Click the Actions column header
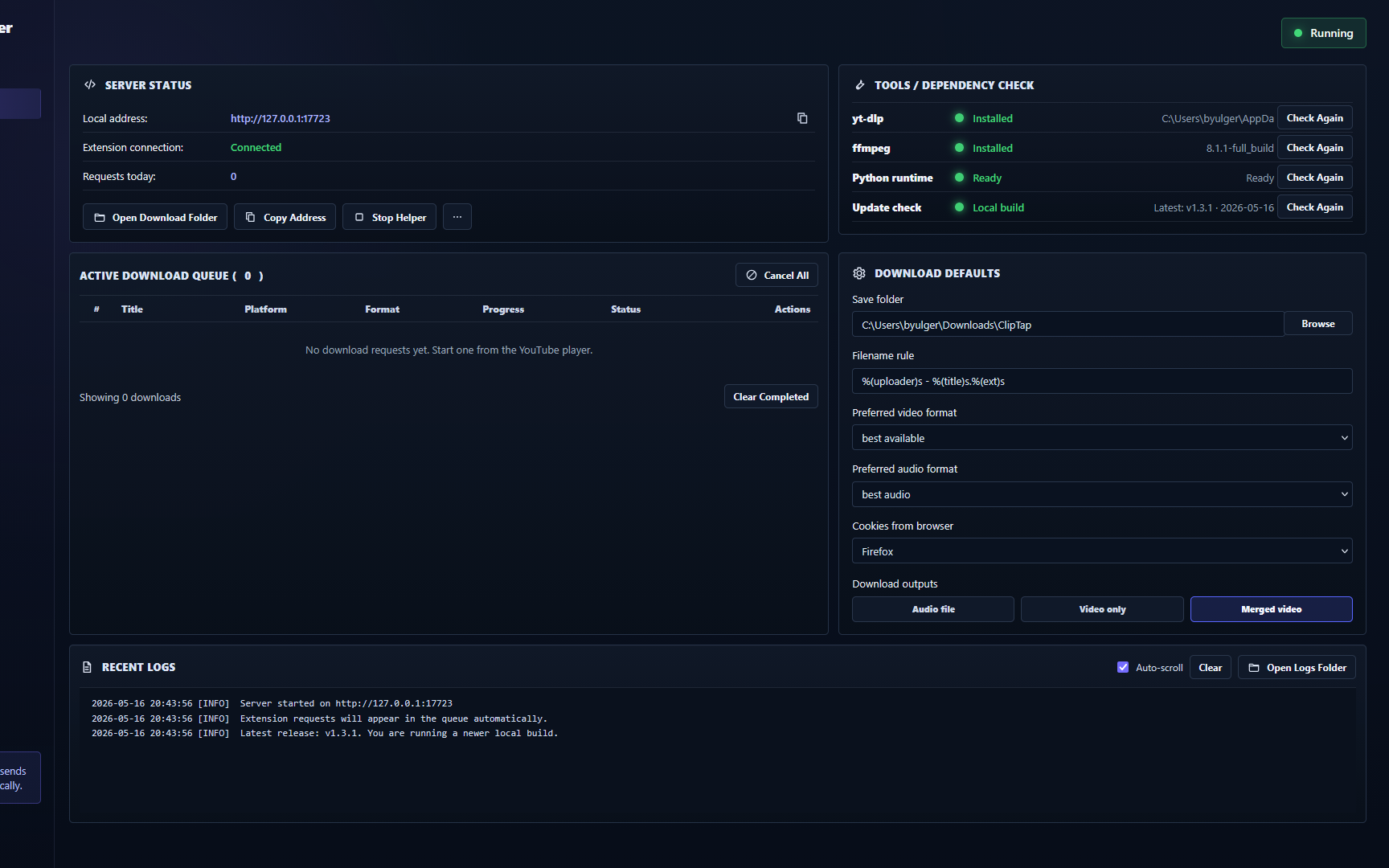The image size is (1389, 868). pyautogui.click(x=793, y=309)
